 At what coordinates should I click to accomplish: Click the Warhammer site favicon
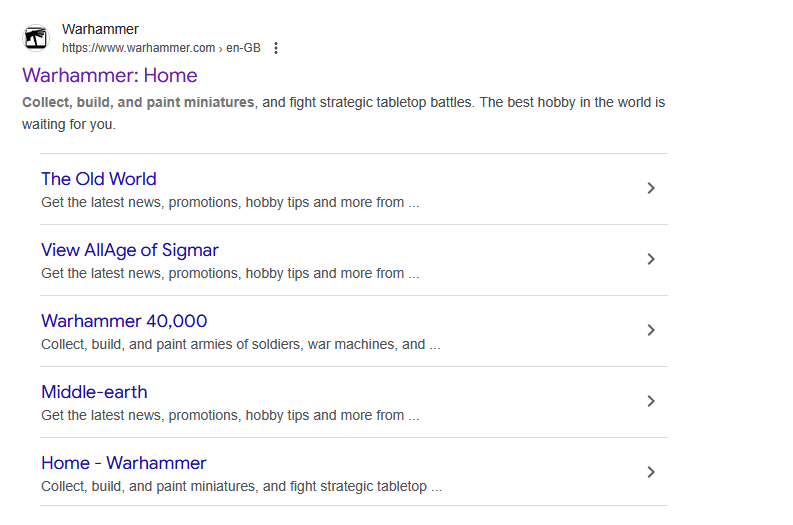(36, 38)
